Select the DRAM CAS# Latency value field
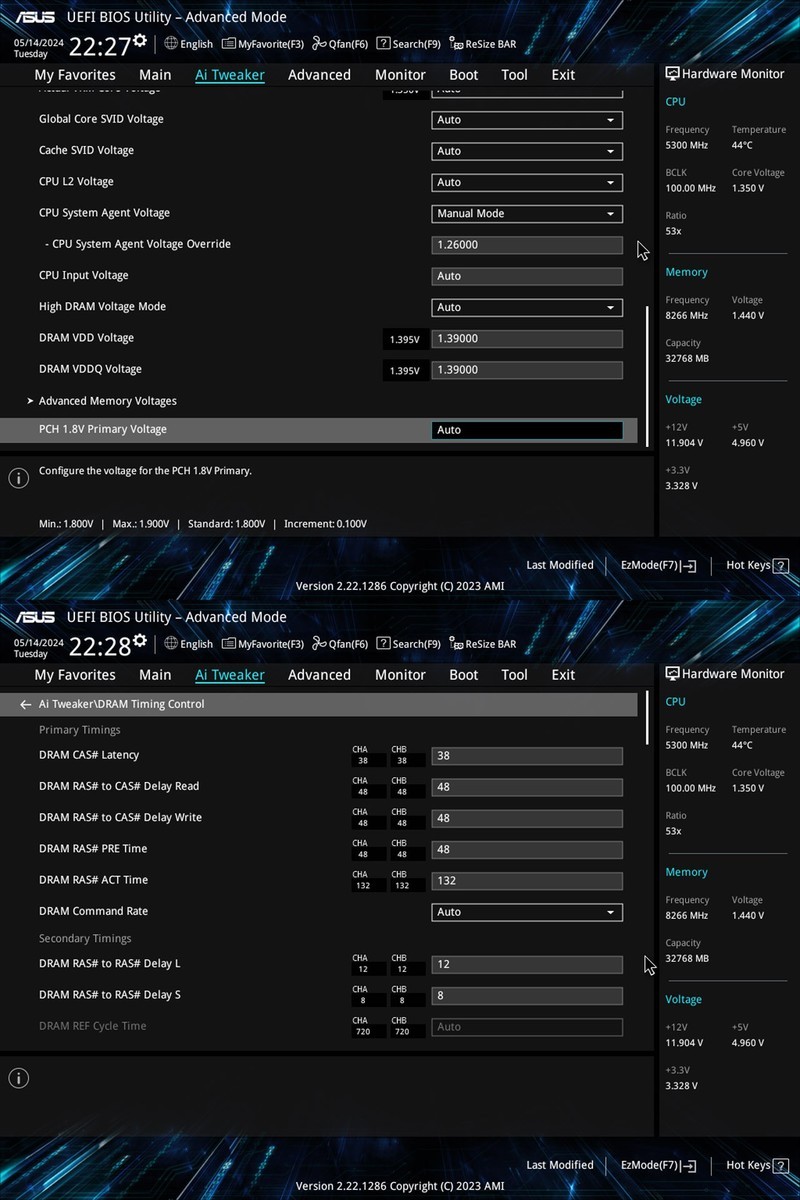 (527, 755)
